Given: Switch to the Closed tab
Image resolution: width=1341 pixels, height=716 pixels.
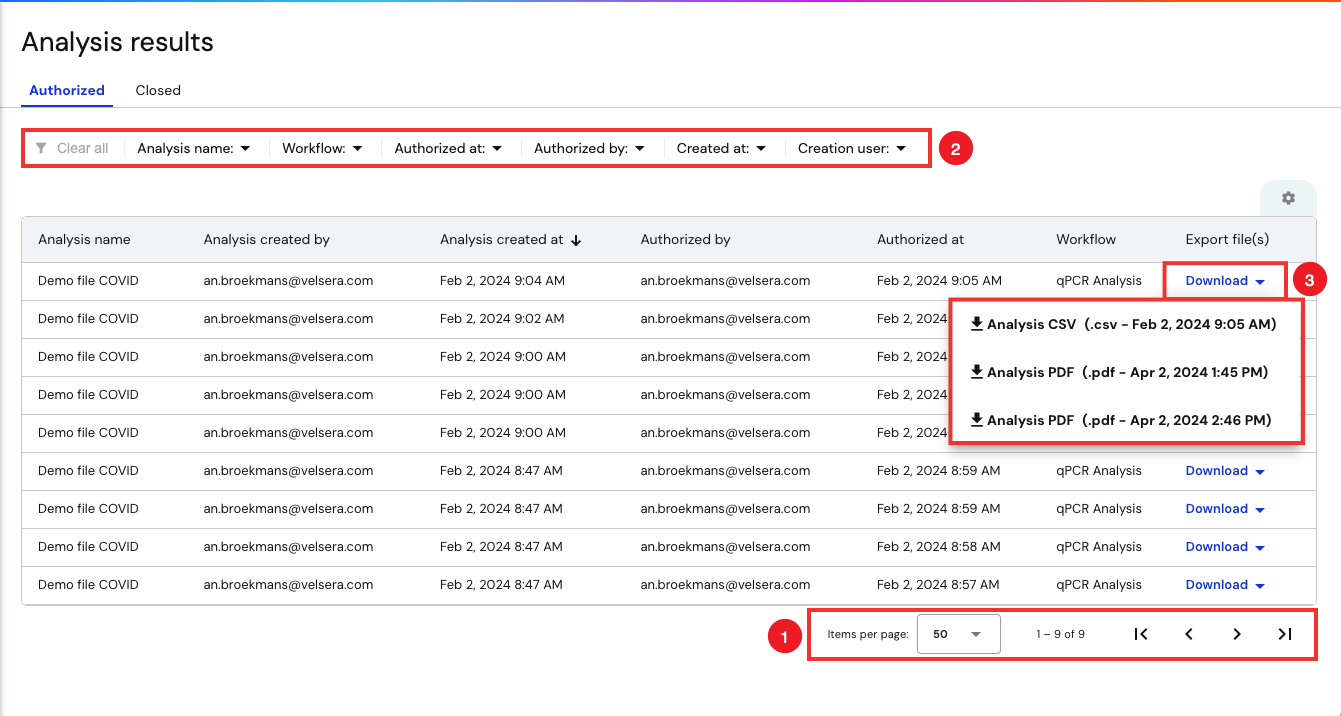Looking at the screenshot, I should 158,90.
